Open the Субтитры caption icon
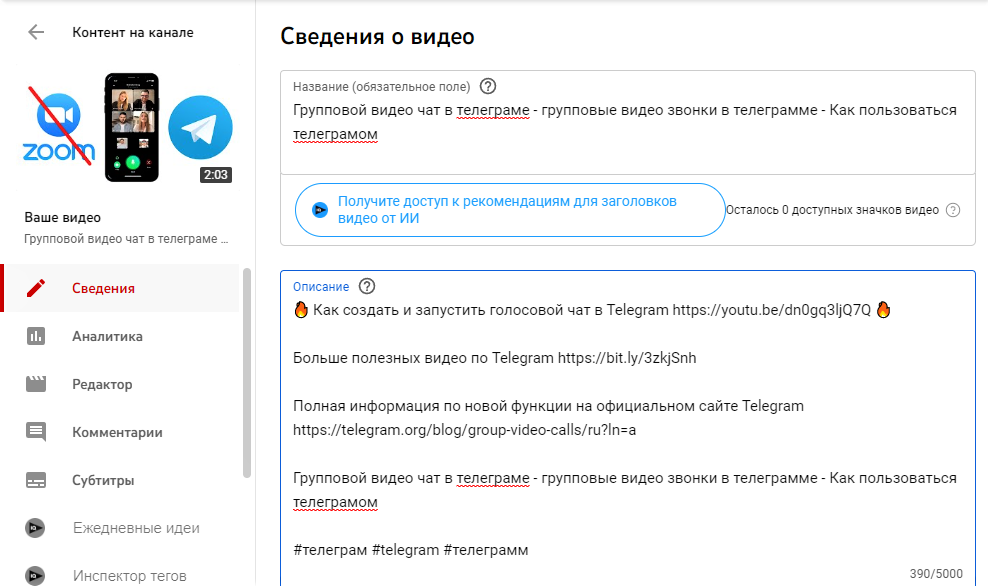The image size is (988, 586). click(36, 480)
